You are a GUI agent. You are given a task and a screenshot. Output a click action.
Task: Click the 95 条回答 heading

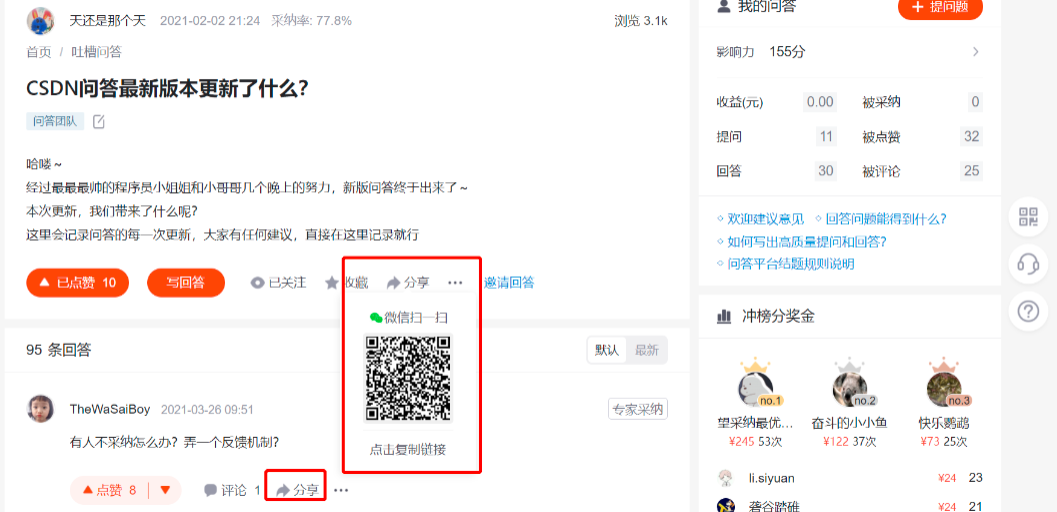click(59, 350)
